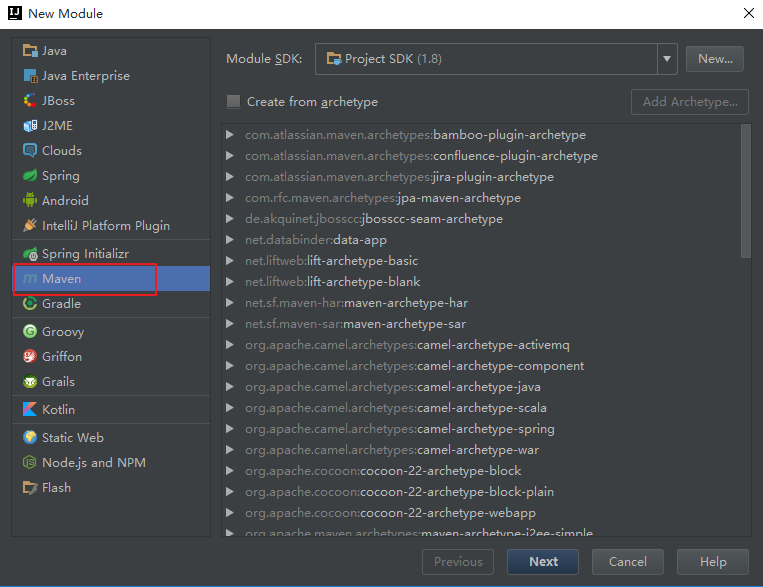
Task: Select the Griffon icon
Action: (30, 356)
